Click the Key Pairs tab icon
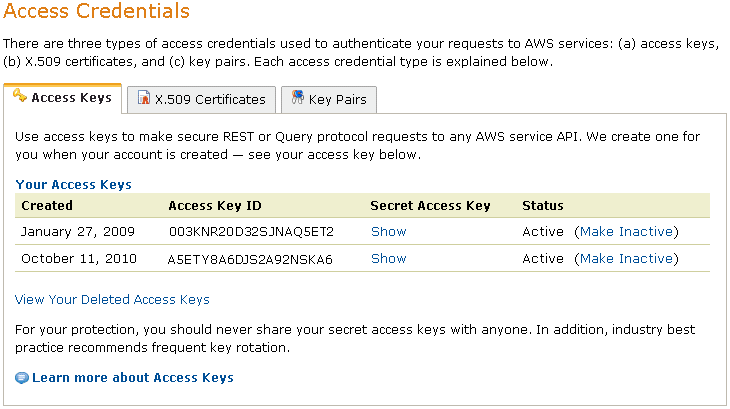Viewport: 730px width, 409px height. [x=297, y=99]
